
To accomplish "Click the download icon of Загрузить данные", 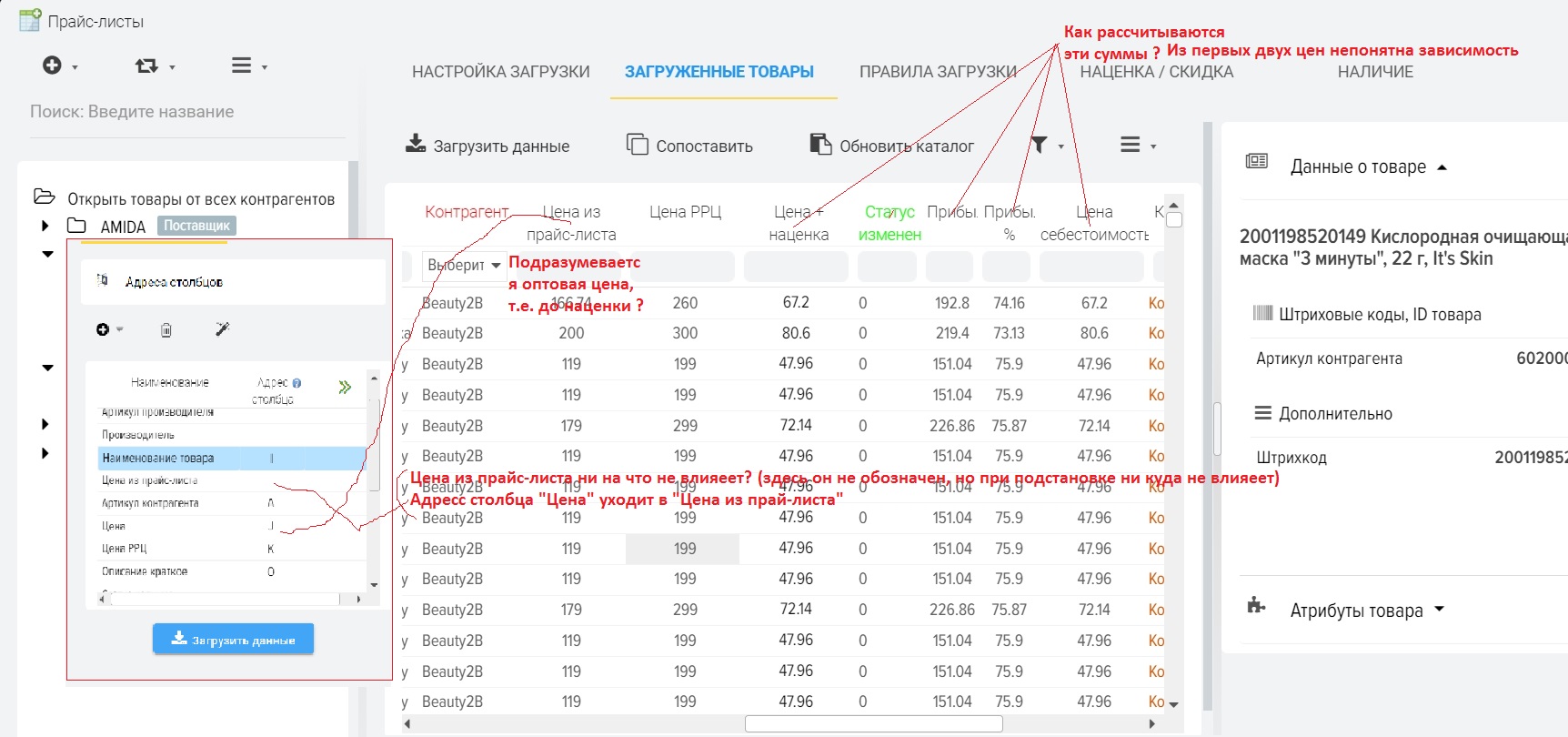I will tap(416, 144).
